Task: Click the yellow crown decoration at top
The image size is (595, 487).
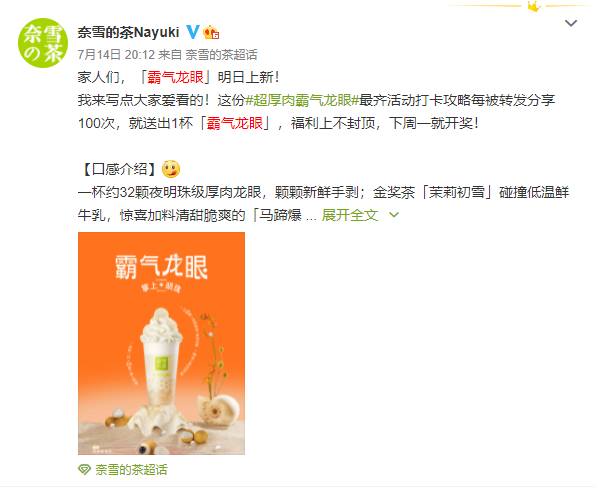Action: pos(534,6)
